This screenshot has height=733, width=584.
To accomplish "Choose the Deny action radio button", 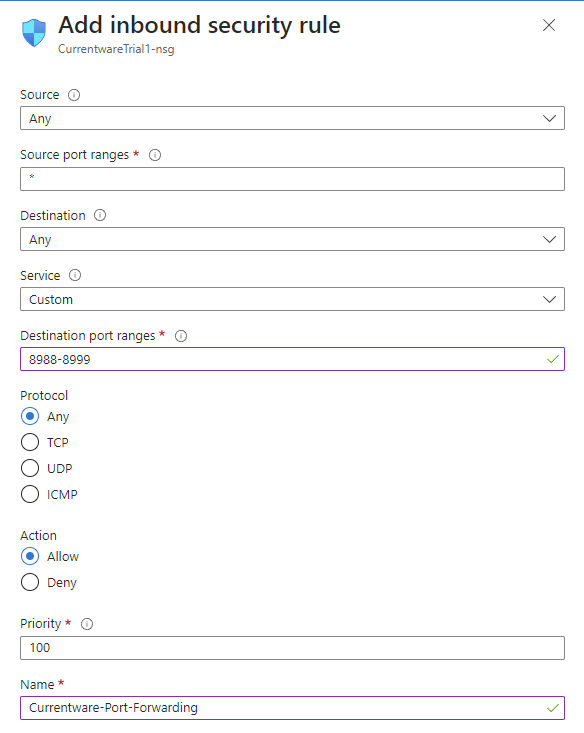I will tap(30, 582).
